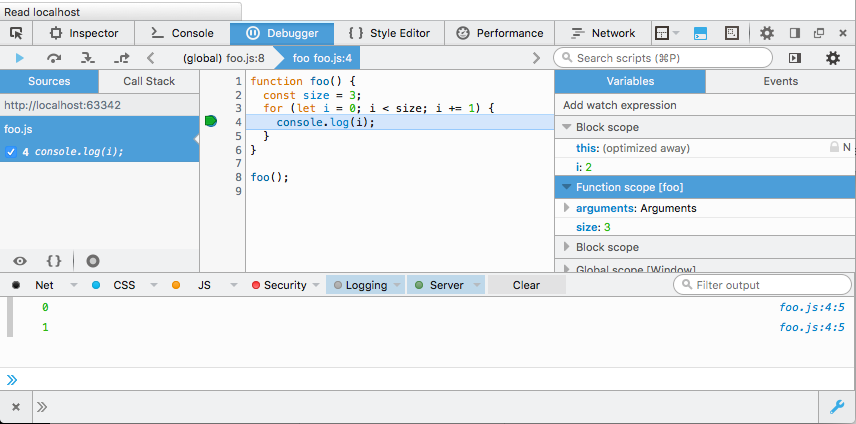Collapse the Function scope [foo] section

566,187
